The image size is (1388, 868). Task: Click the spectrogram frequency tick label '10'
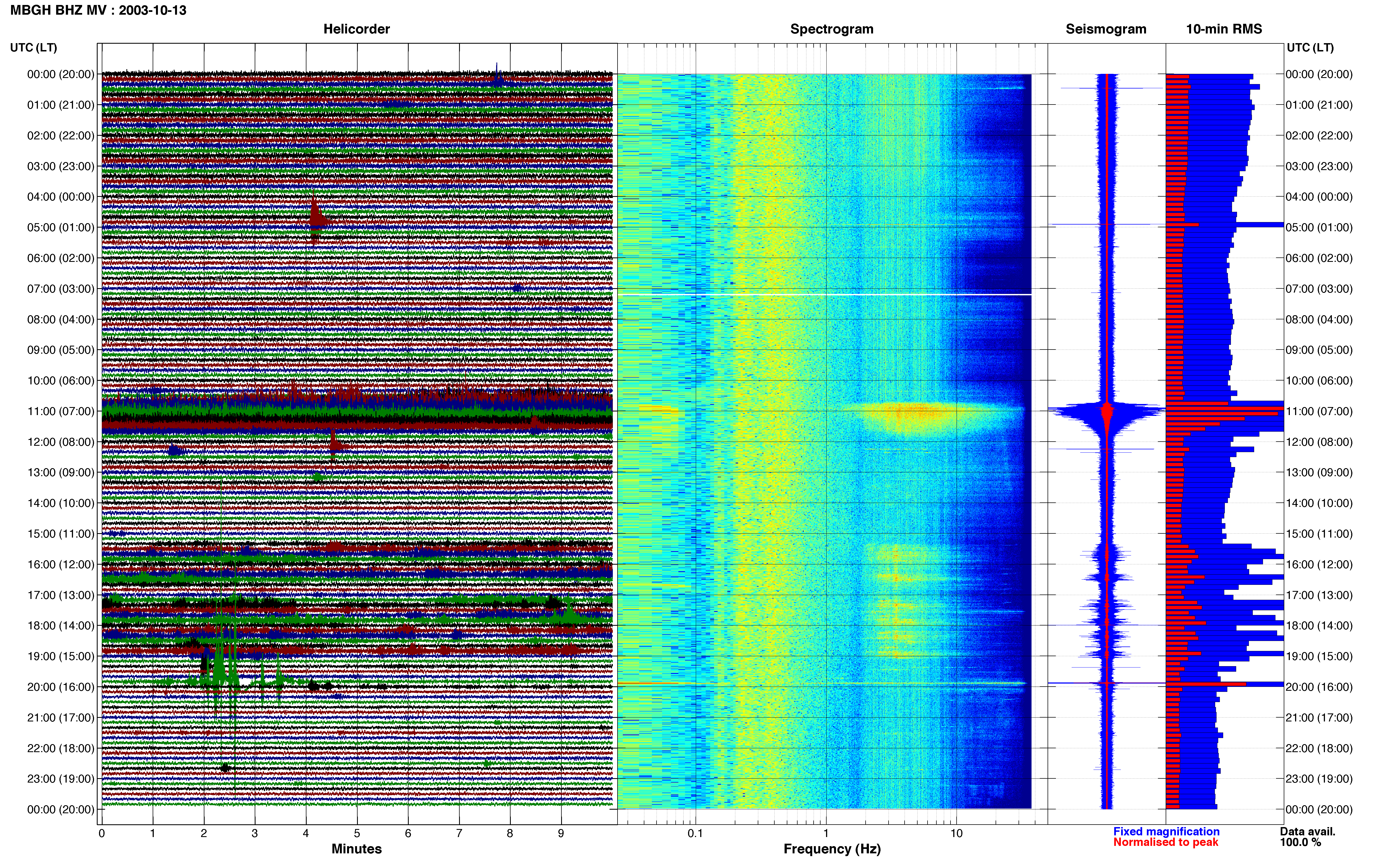[x=956, y=833]
